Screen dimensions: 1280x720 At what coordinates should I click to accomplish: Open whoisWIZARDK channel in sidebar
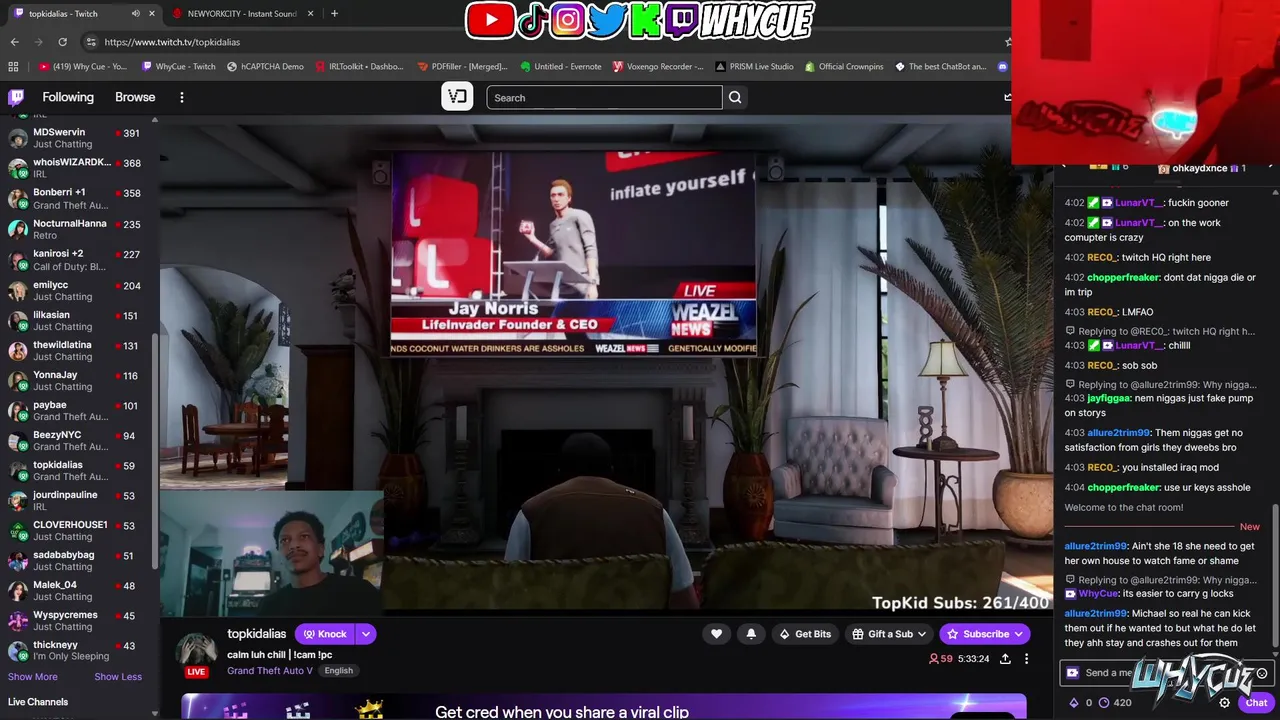tap(77, 168)
